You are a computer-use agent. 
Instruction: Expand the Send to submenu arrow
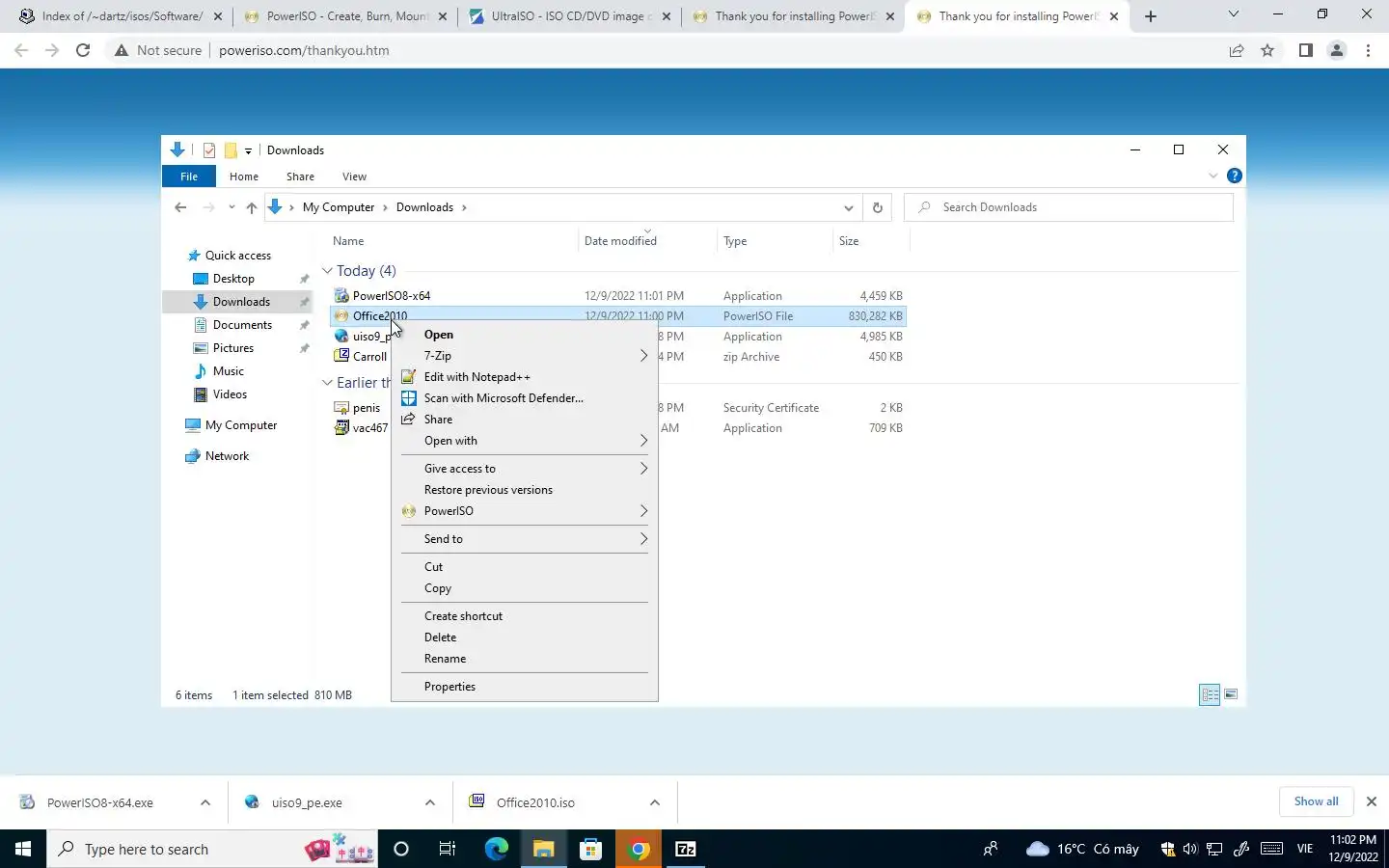pyautogui.click(x=643, y=539)
